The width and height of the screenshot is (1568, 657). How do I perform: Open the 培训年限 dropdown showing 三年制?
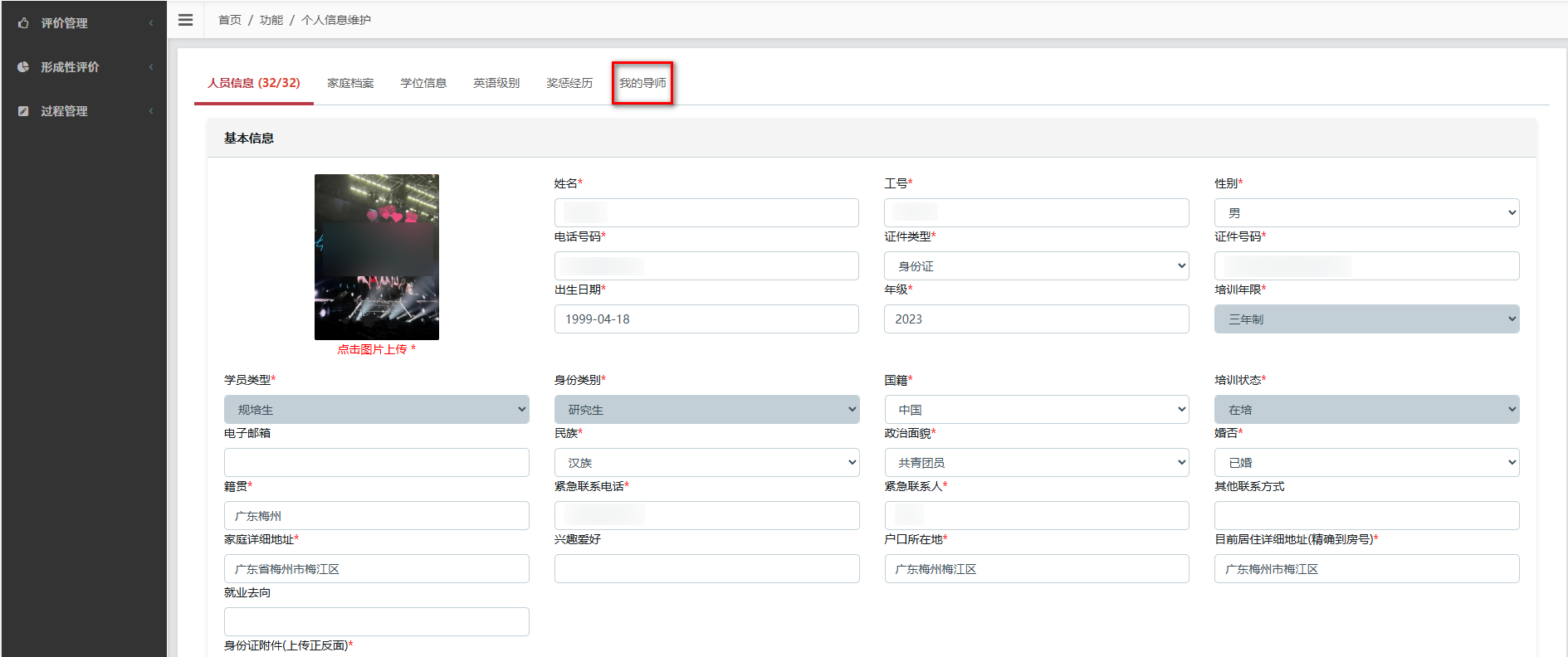point(1367,319)
